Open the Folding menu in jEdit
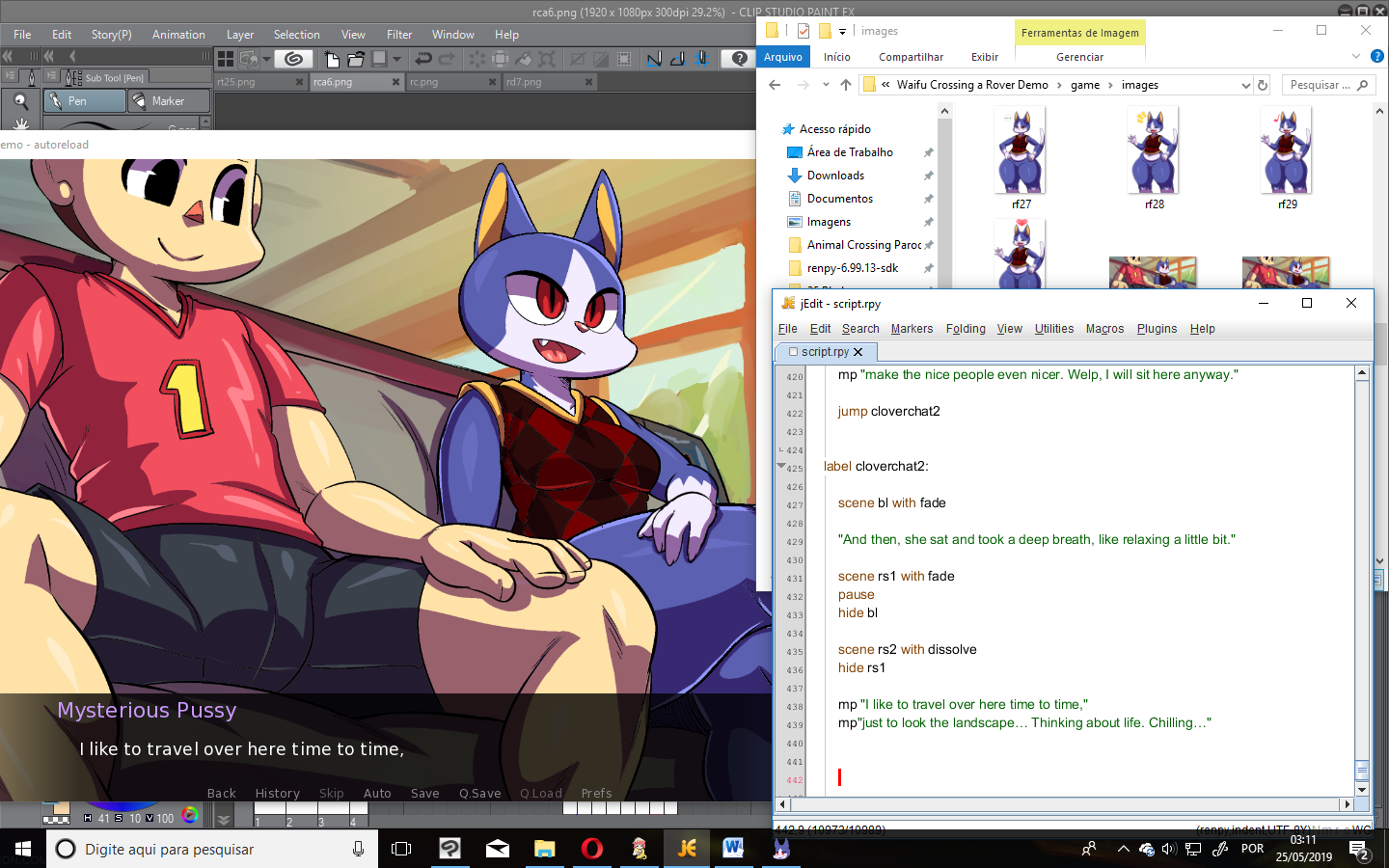 point(965,329)
